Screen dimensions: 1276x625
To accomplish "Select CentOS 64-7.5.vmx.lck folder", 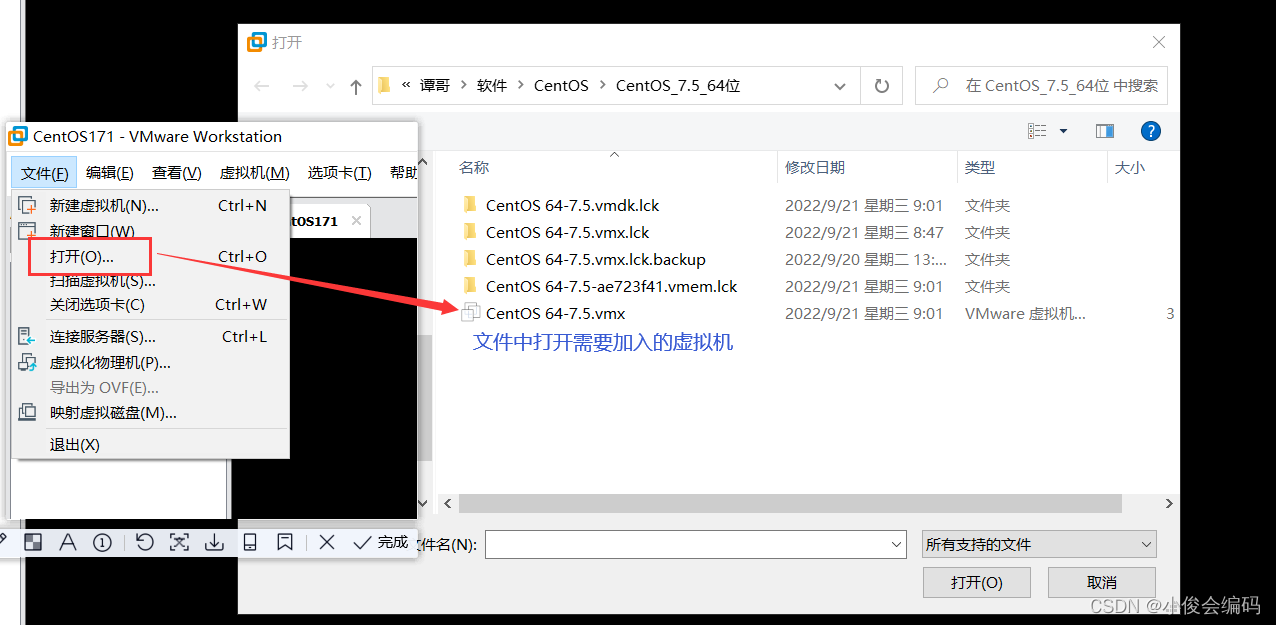I will [567, 232].
